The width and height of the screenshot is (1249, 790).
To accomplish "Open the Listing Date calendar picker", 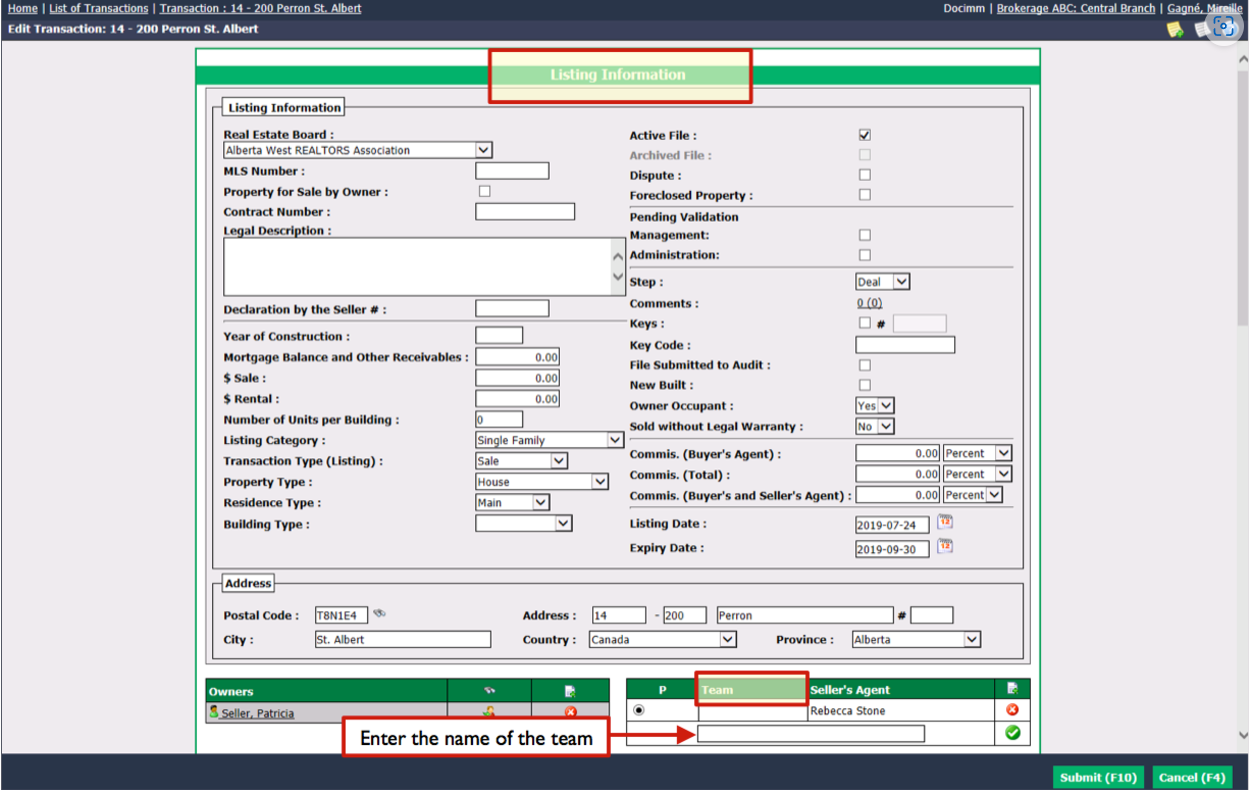I will 945,522.
